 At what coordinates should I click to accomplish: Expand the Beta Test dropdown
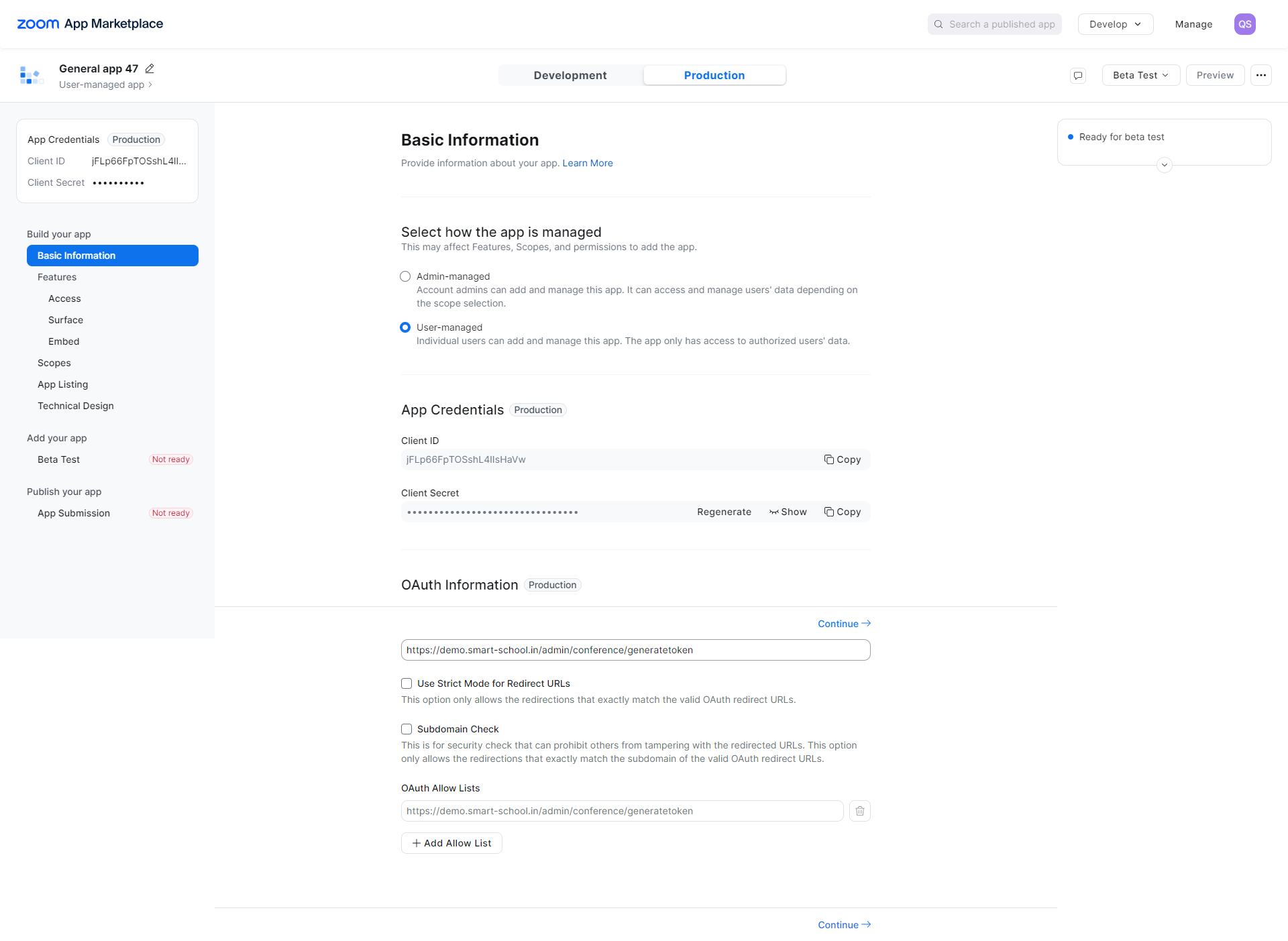[1140, 75]
